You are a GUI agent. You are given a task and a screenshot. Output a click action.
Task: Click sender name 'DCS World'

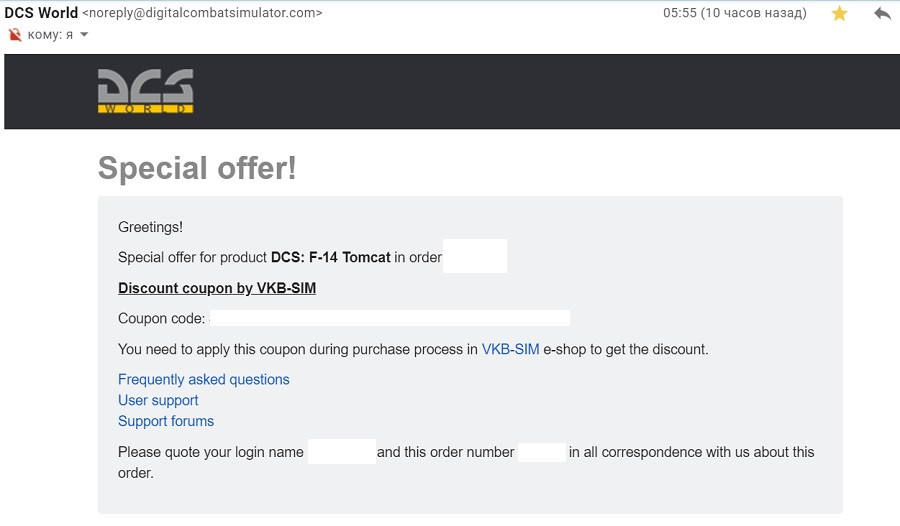41,13
